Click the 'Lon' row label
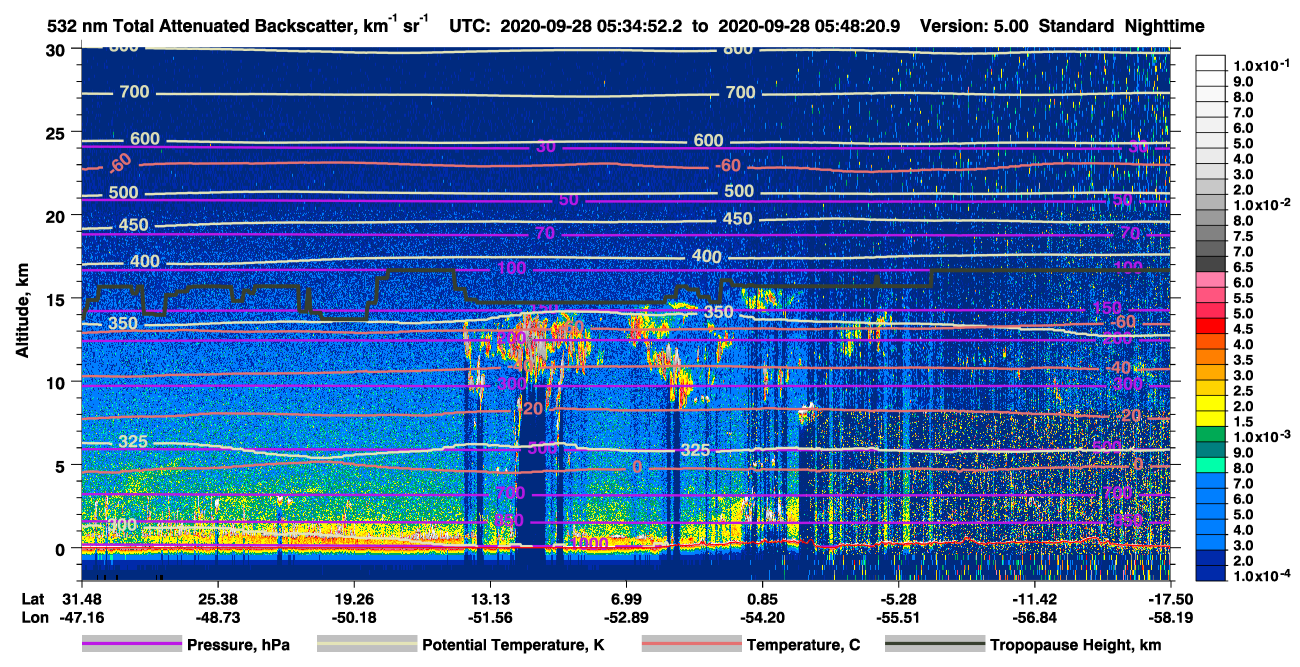Screen dimensions: 1300x667 [x=34, y=617]
